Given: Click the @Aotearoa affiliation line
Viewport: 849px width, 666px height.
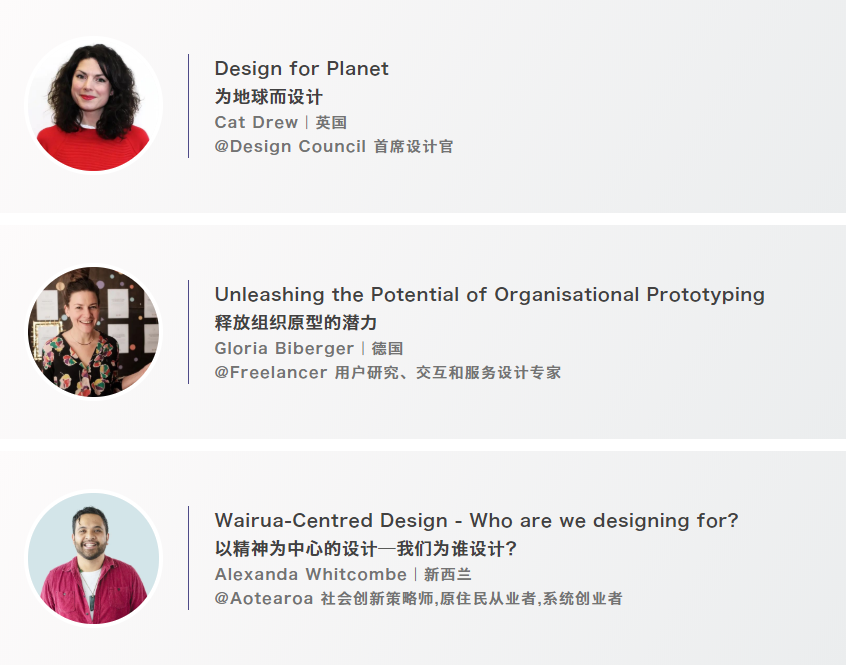Looking at the screenshot, I should (x=419, y=598).
